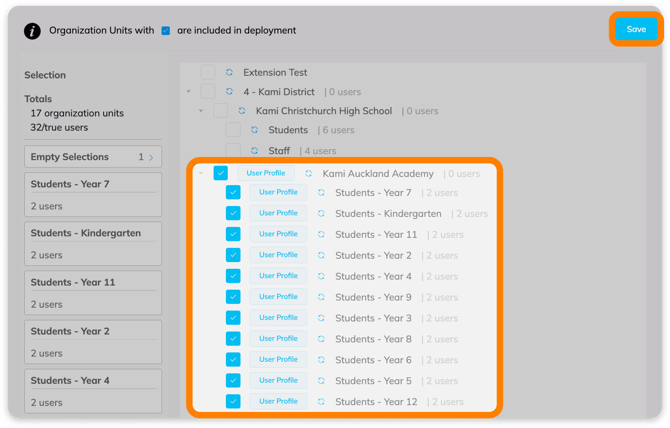This screenshot has width=670, height=428.
Task: Uncheck Students - Year 3 checkbox
Action: click(x=233, y=318)
